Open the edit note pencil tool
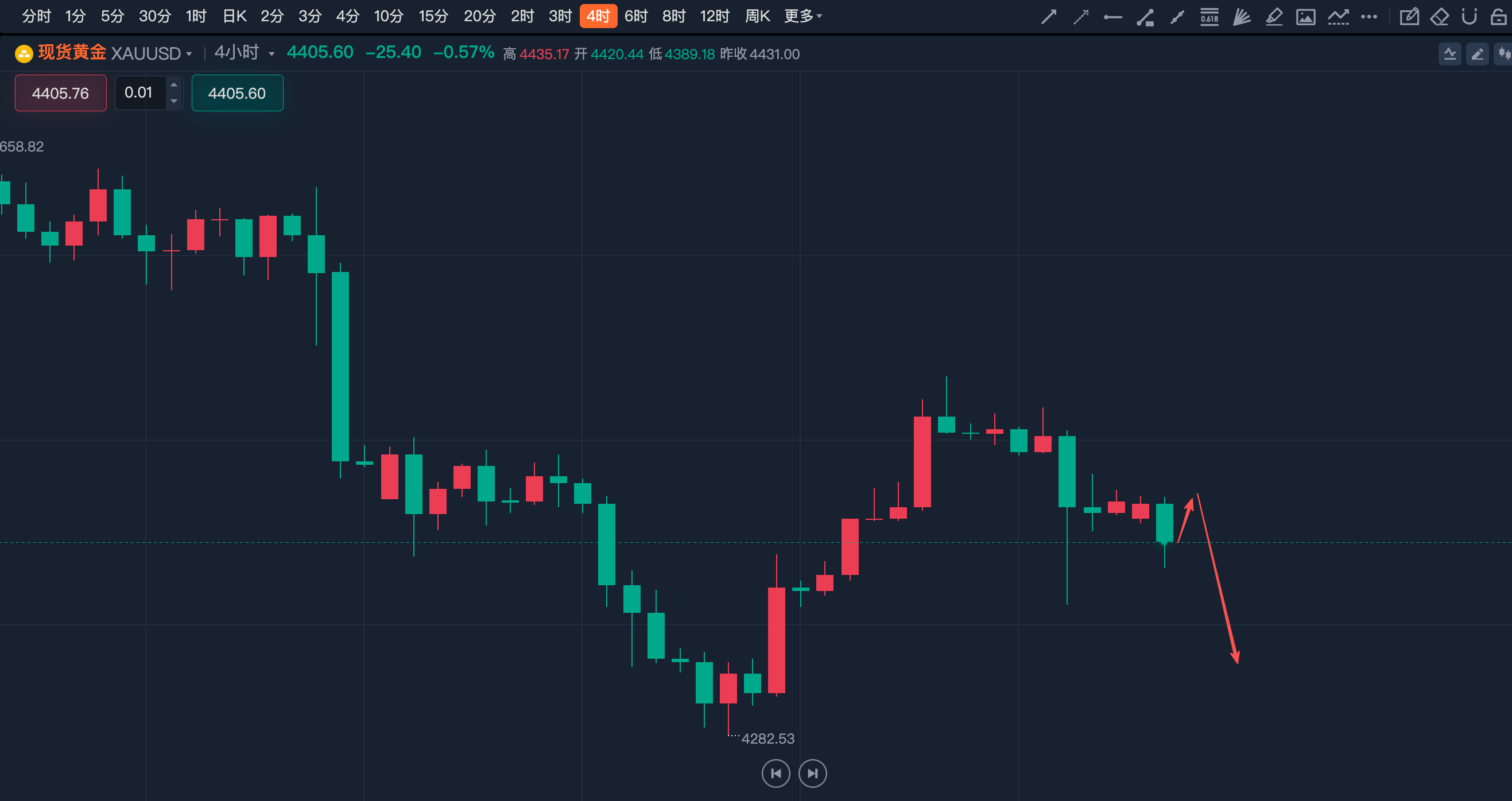 [x=1409, y=17]
